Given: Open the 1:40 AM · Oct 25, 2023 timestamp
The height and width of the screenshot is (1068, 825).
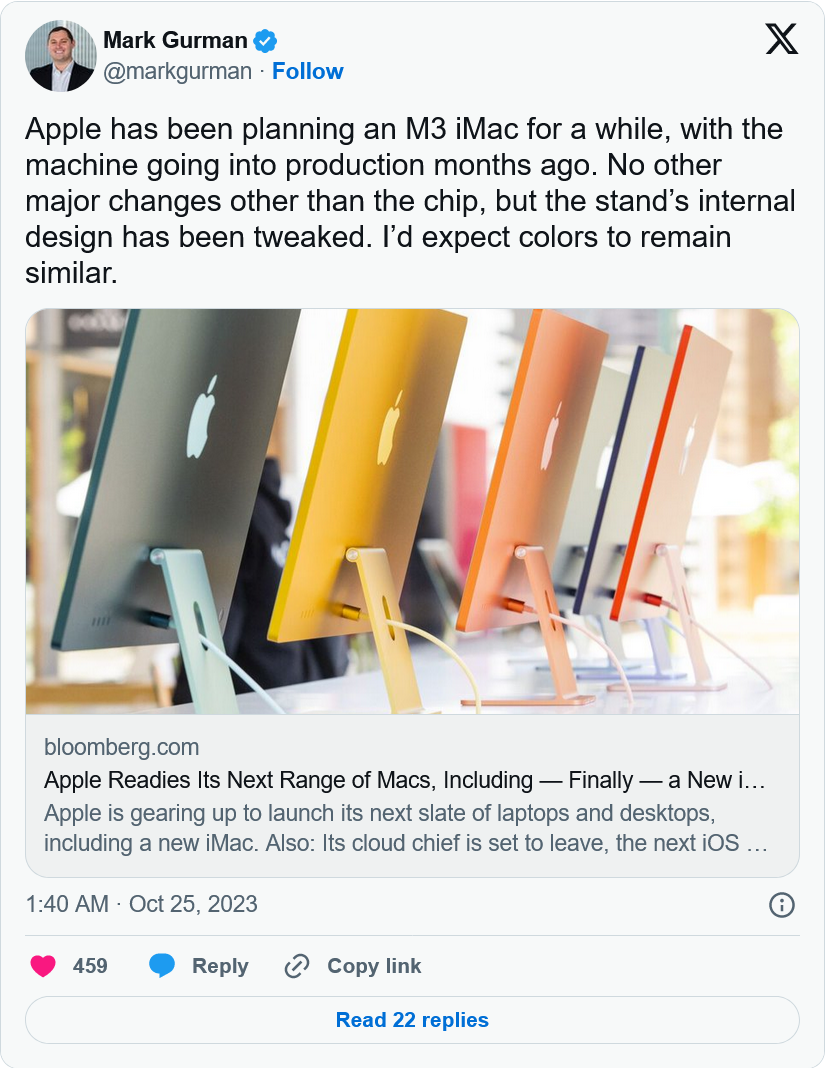Looking at the screenshot, I should [141, 904].
